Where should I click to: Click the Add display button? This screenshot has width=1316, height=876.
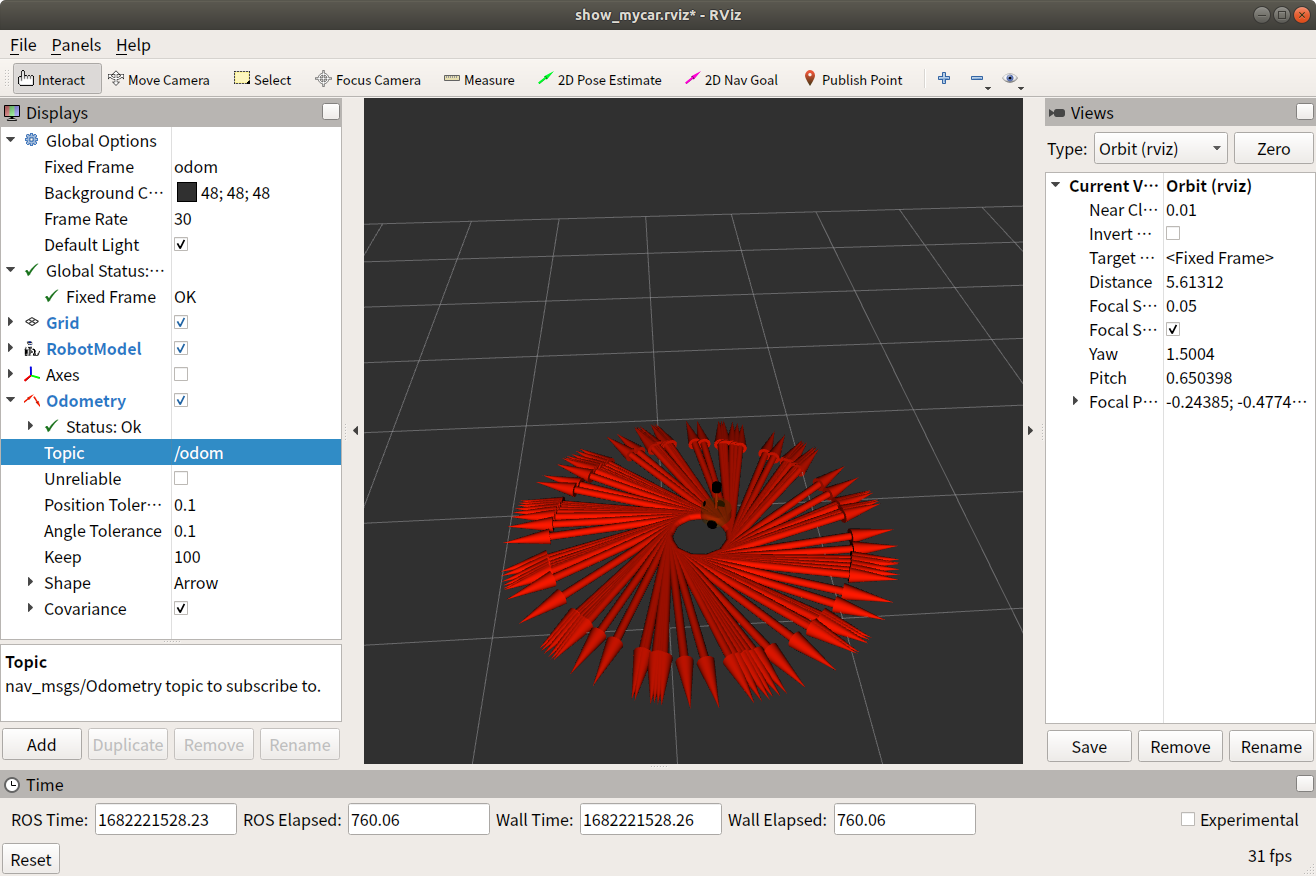tap(42, 745)
